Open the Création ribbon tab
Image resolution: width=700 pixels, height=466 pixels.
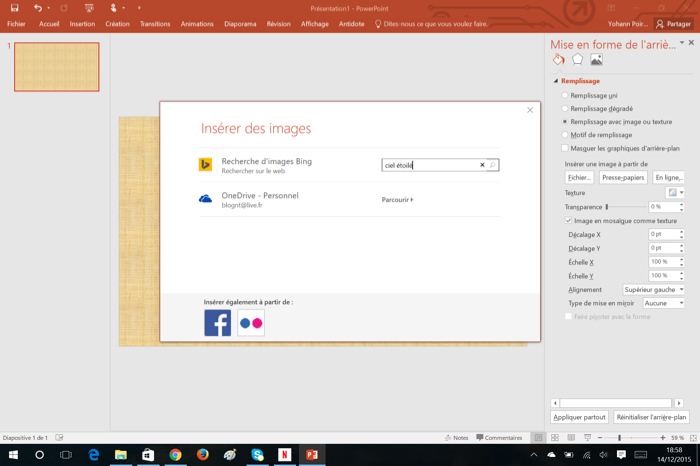117,24
